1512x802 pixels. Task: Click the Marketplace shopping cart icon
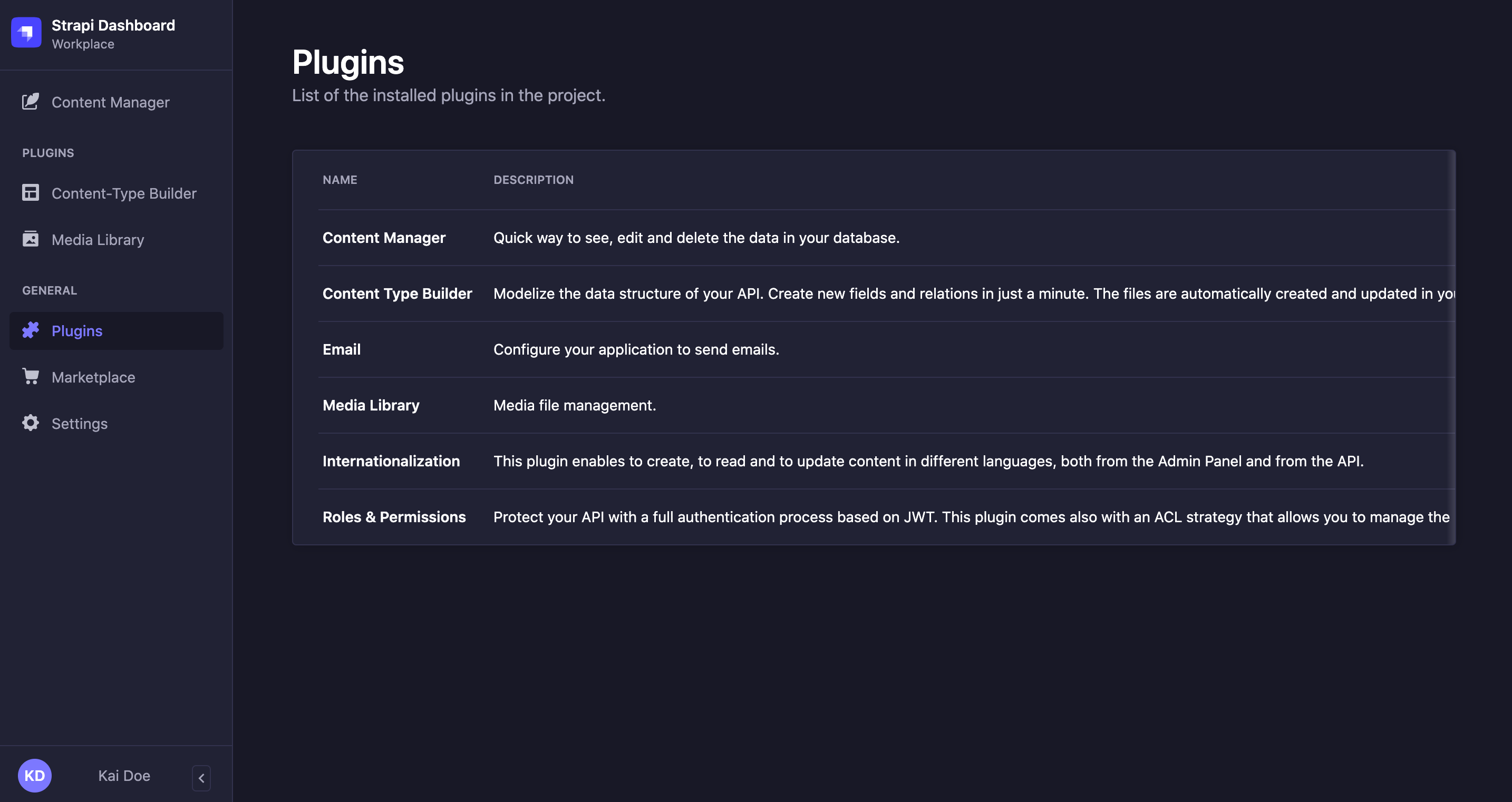point(31,377)
